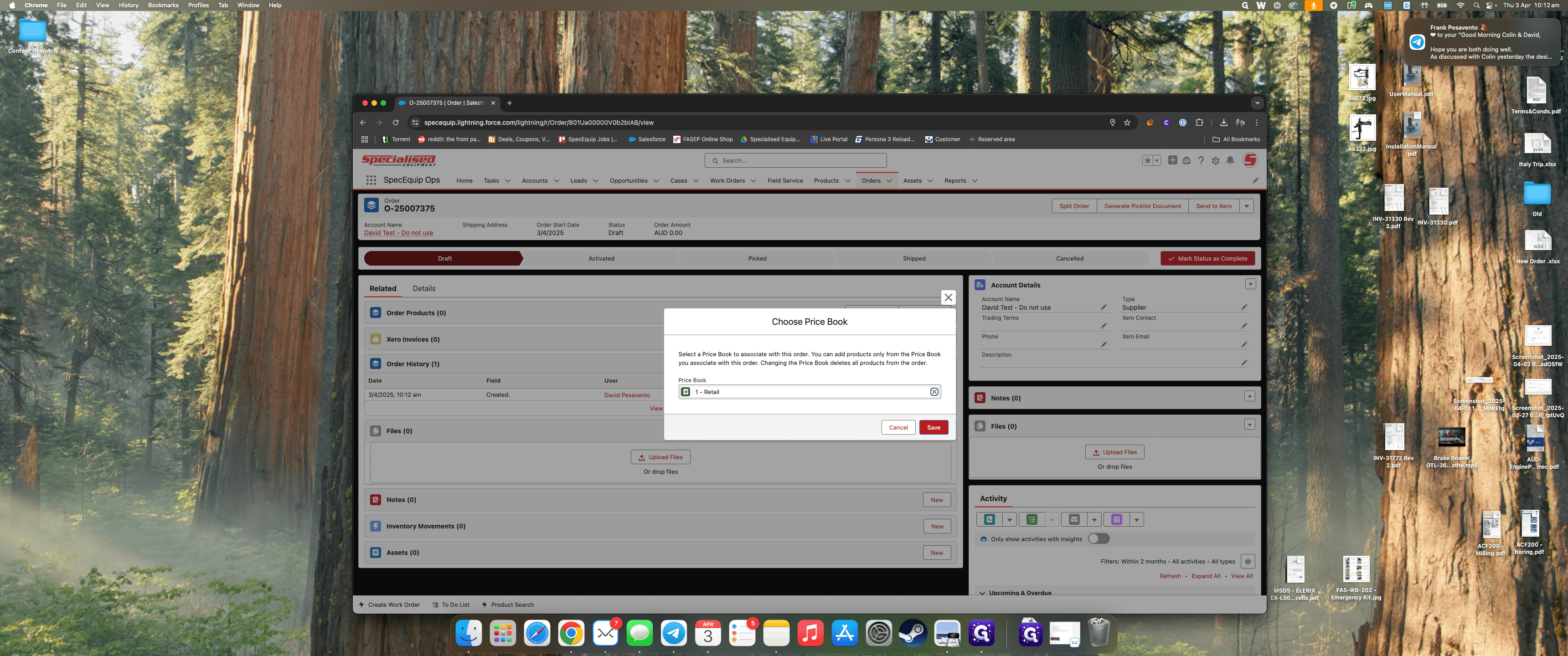Open the Salesforce app launcher grid
This screenshot has width=1568, height=656.
[x=371, y=180]
